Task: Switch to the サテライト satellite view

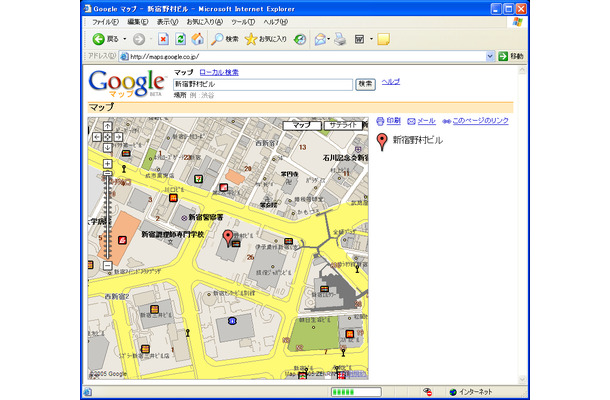Action: [342, 125]
